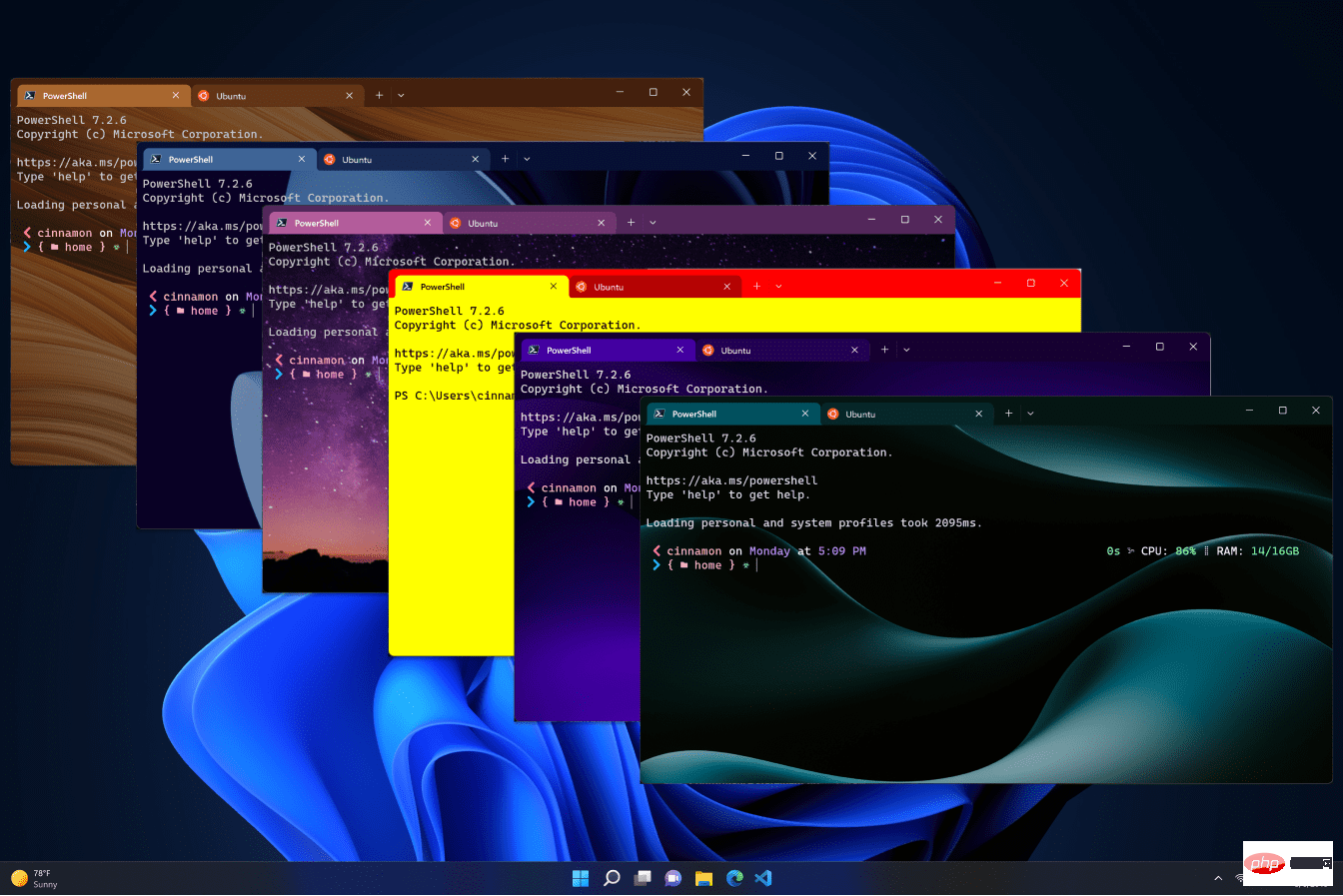This screenshot has width=1343, height=896.
Task: Switch to the Ubuntu tab in the galaxy purple window
Action: [x=529, y=223]
